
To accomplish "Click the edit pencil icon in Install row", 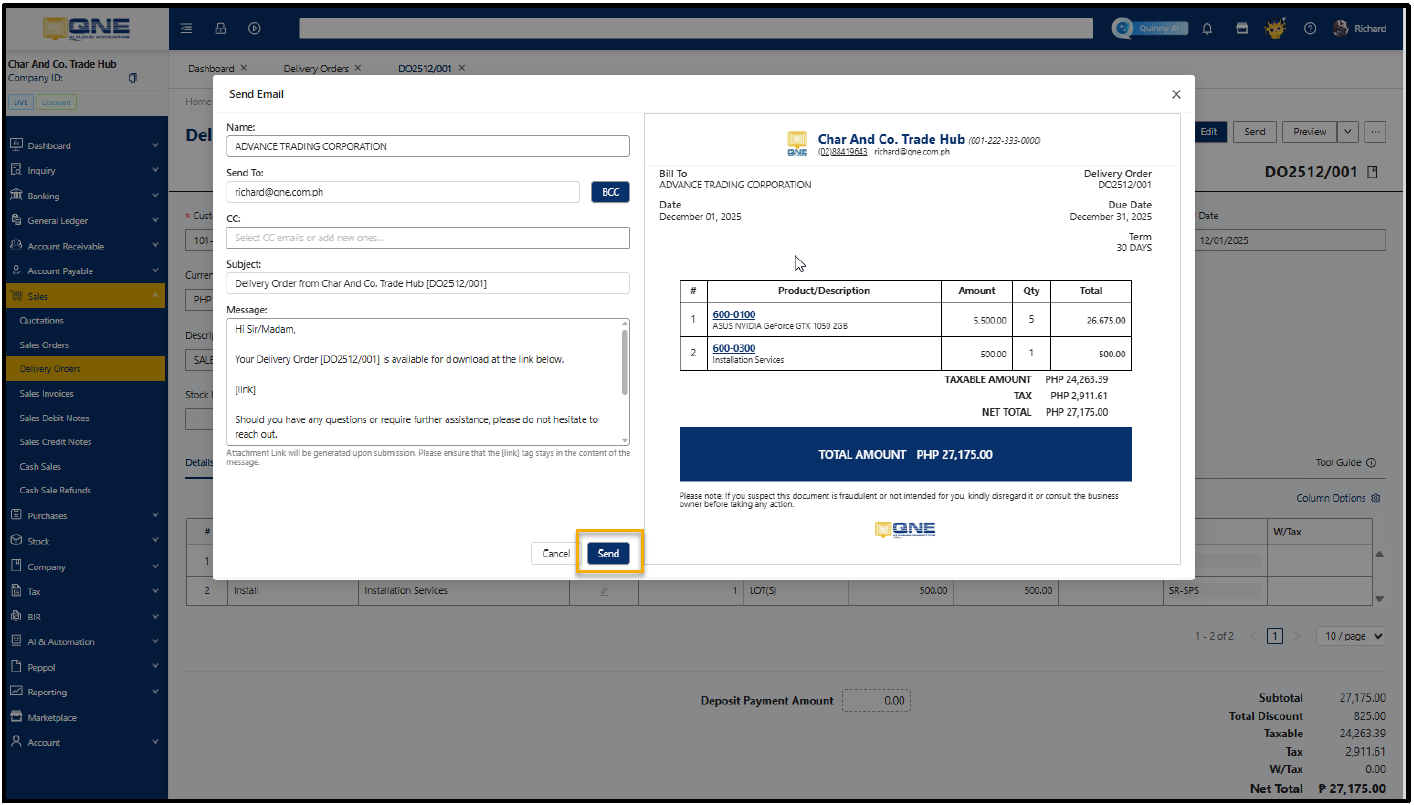I will click(603, 591).
